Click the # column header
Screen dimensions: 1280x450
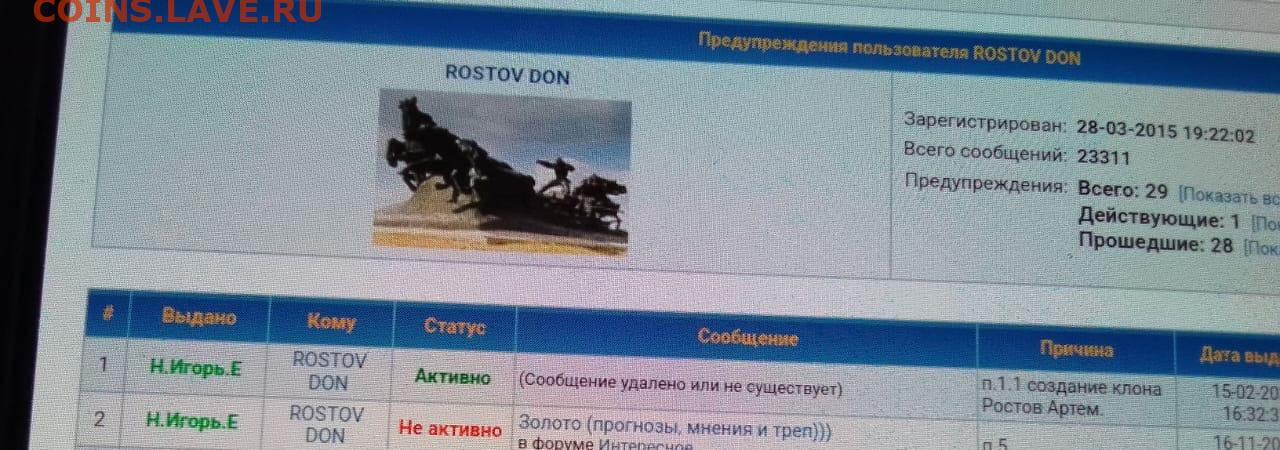point(107,314)
